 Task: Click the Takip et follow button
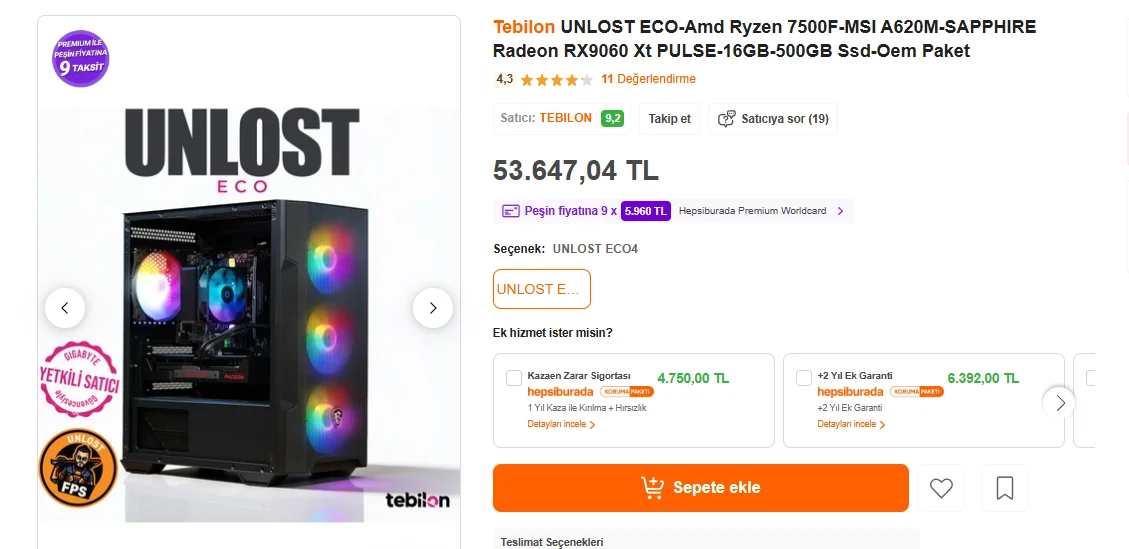670,118
